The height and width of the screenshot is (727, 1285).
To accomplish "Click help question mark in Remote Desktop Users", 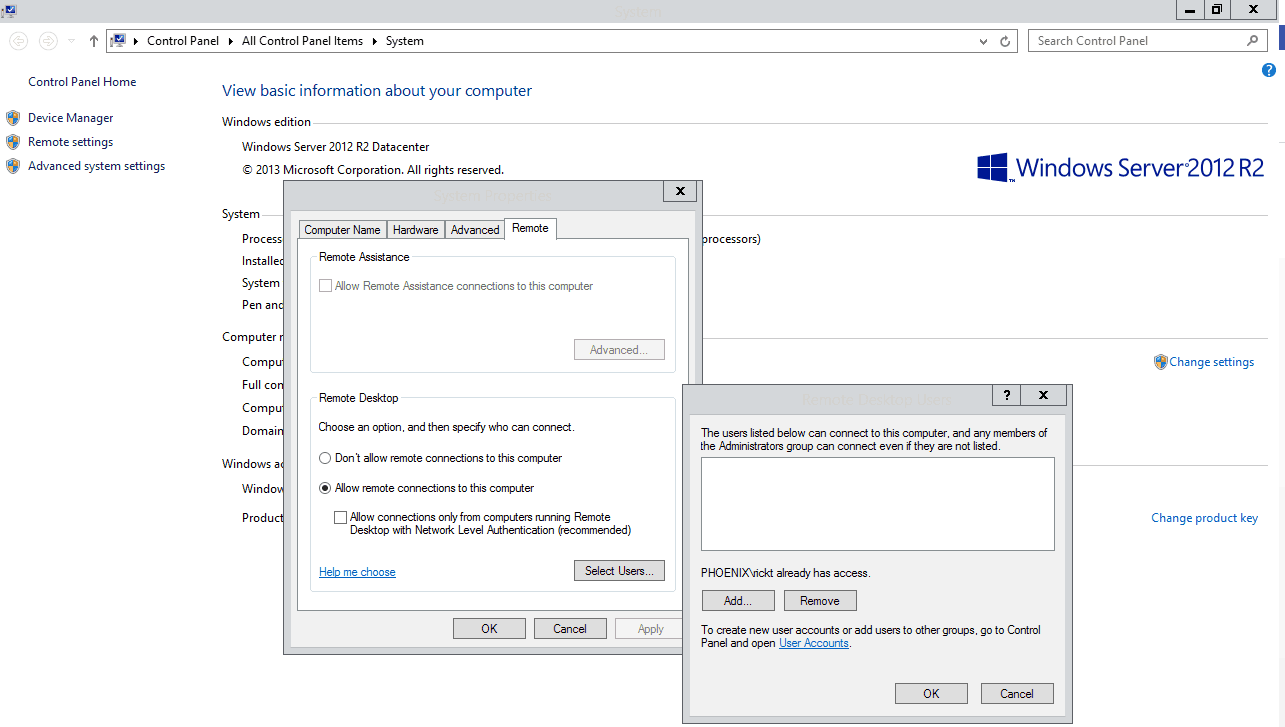I will point(1006,395).
